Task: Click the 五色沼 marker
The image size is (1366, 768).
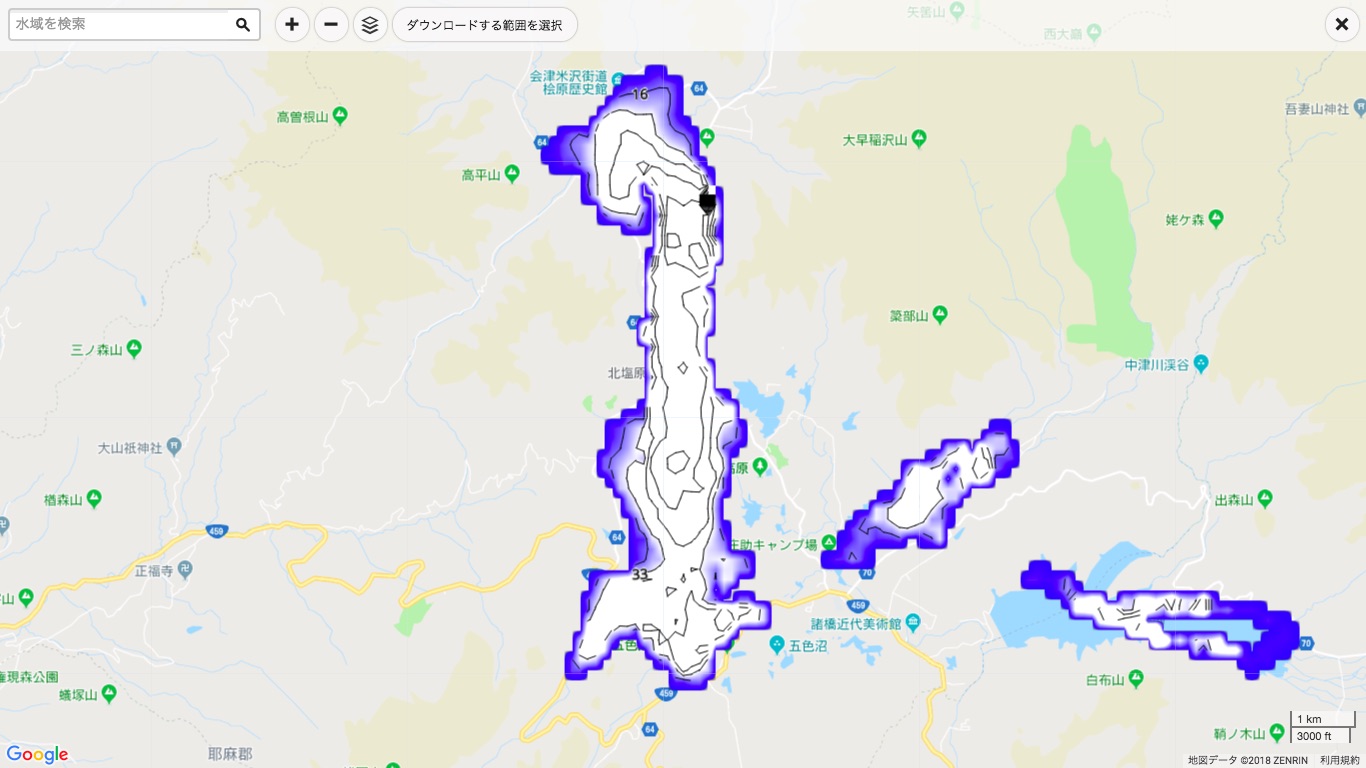Action: pos(777,645)
